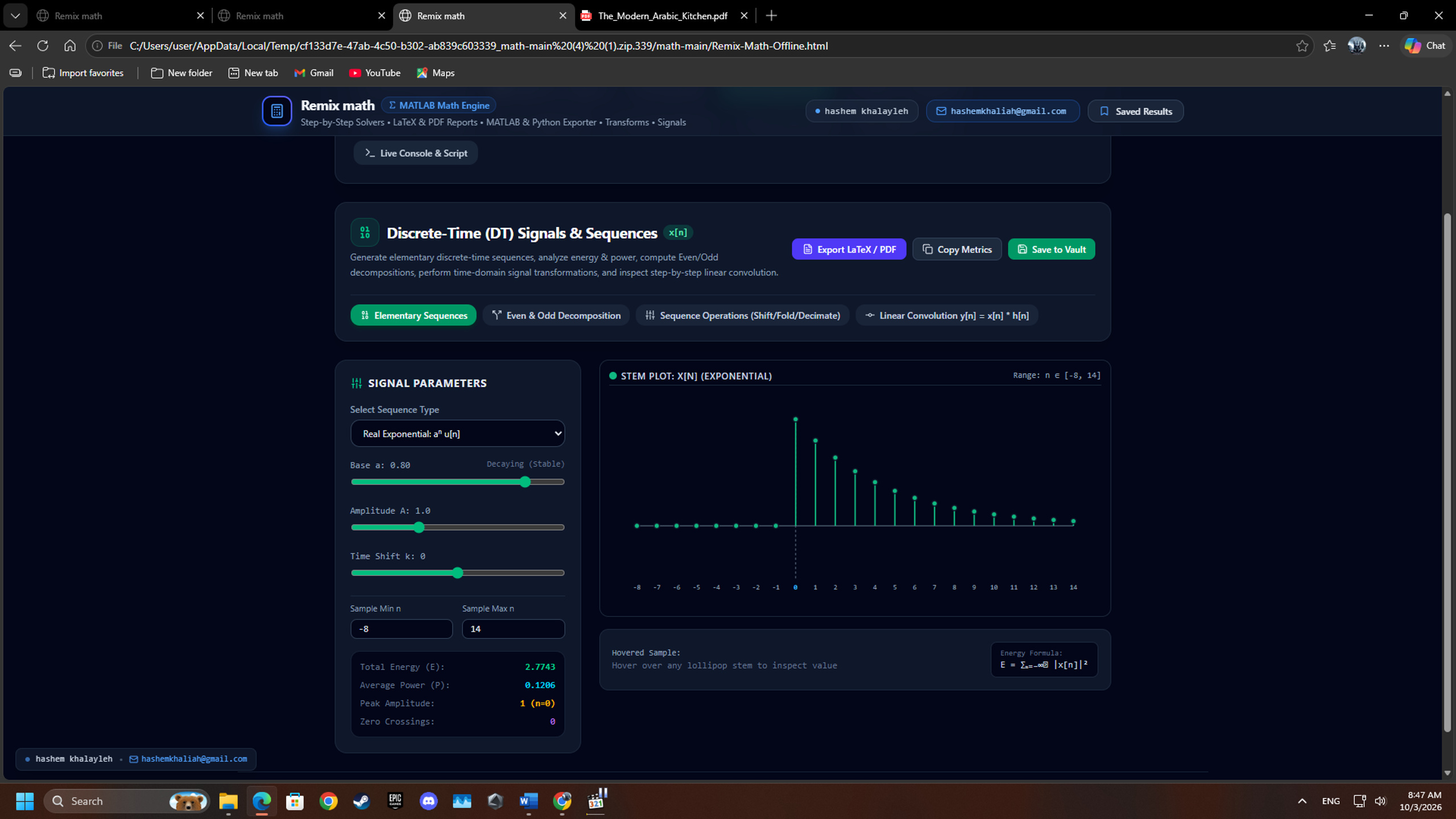Adjust the Amplitude A slider

[x=457, y=527]
